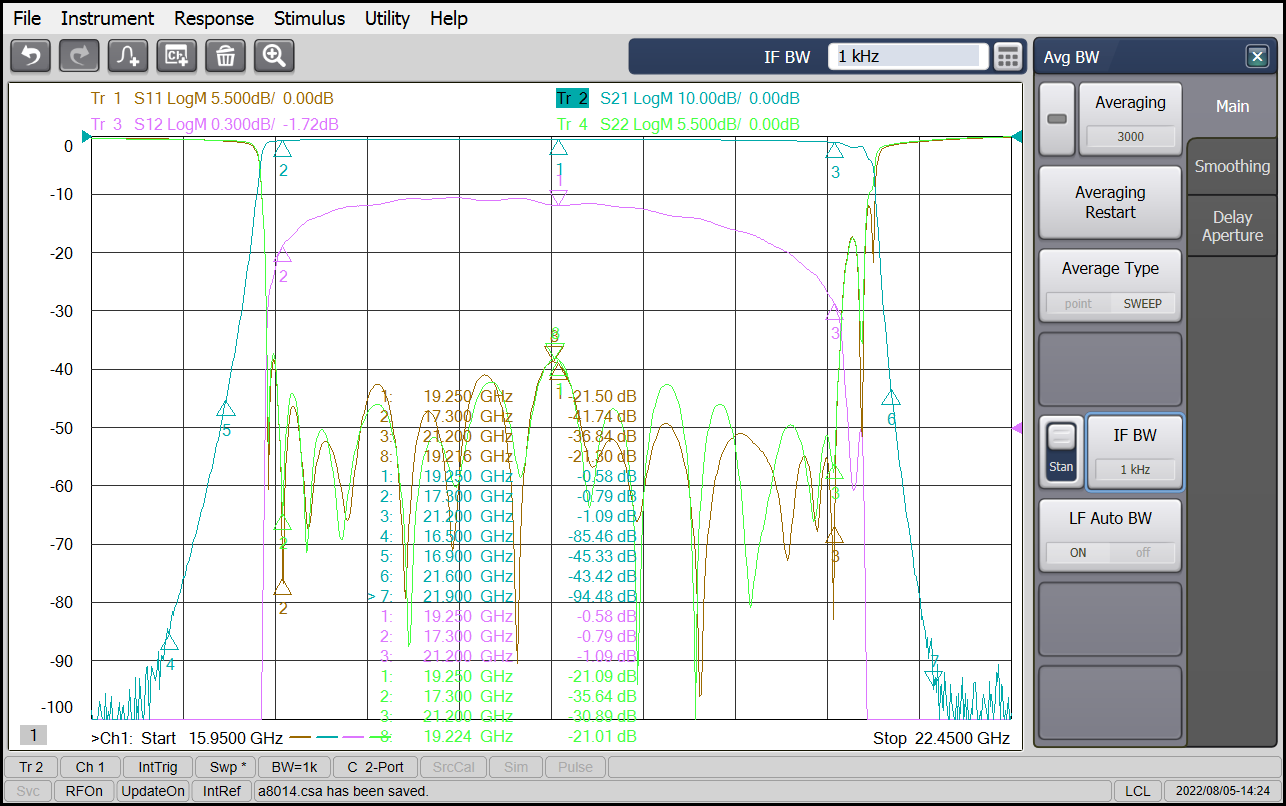Toggle LF Auto BW ON/off
This screenshot has height=806, width=1286.
pos(1110,552)
